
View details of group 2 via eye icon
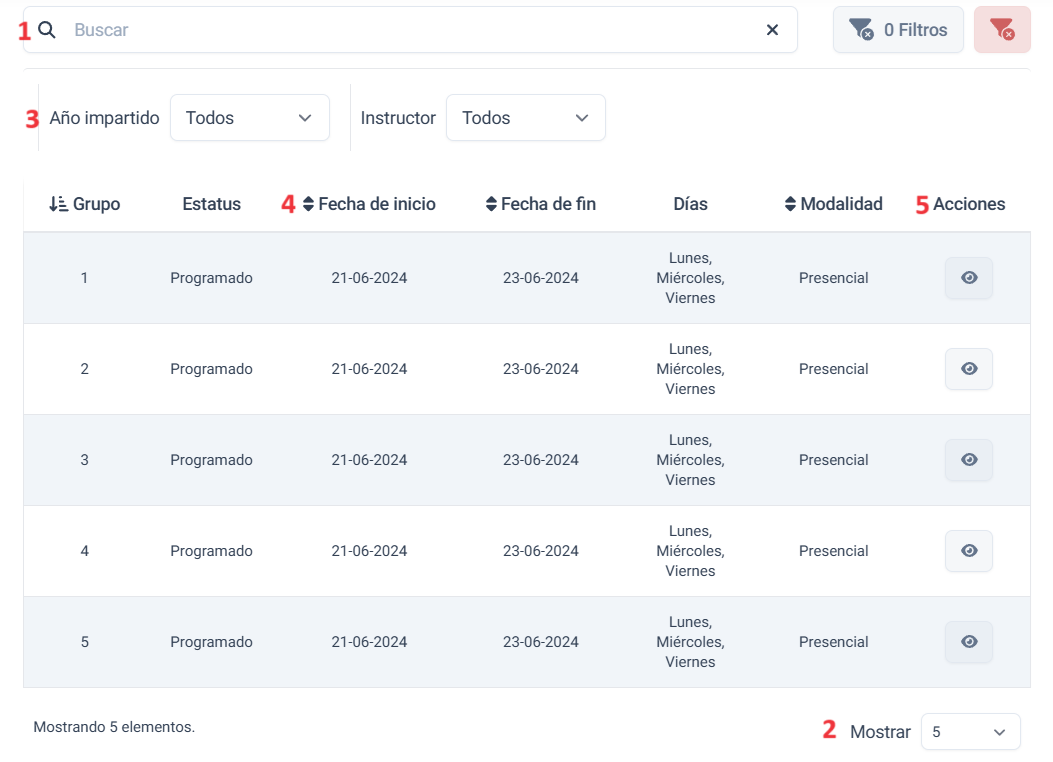coord(969,369)
